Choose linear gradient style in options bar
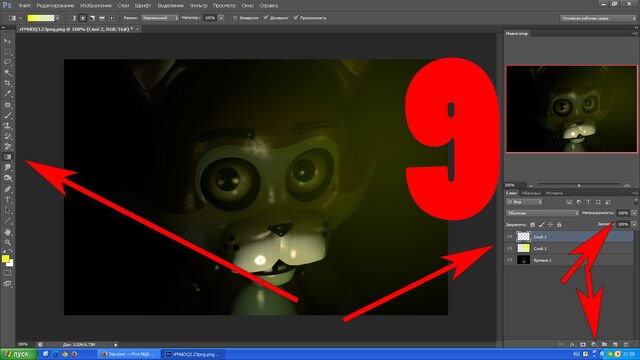640x360 pixels. [73, 18]
